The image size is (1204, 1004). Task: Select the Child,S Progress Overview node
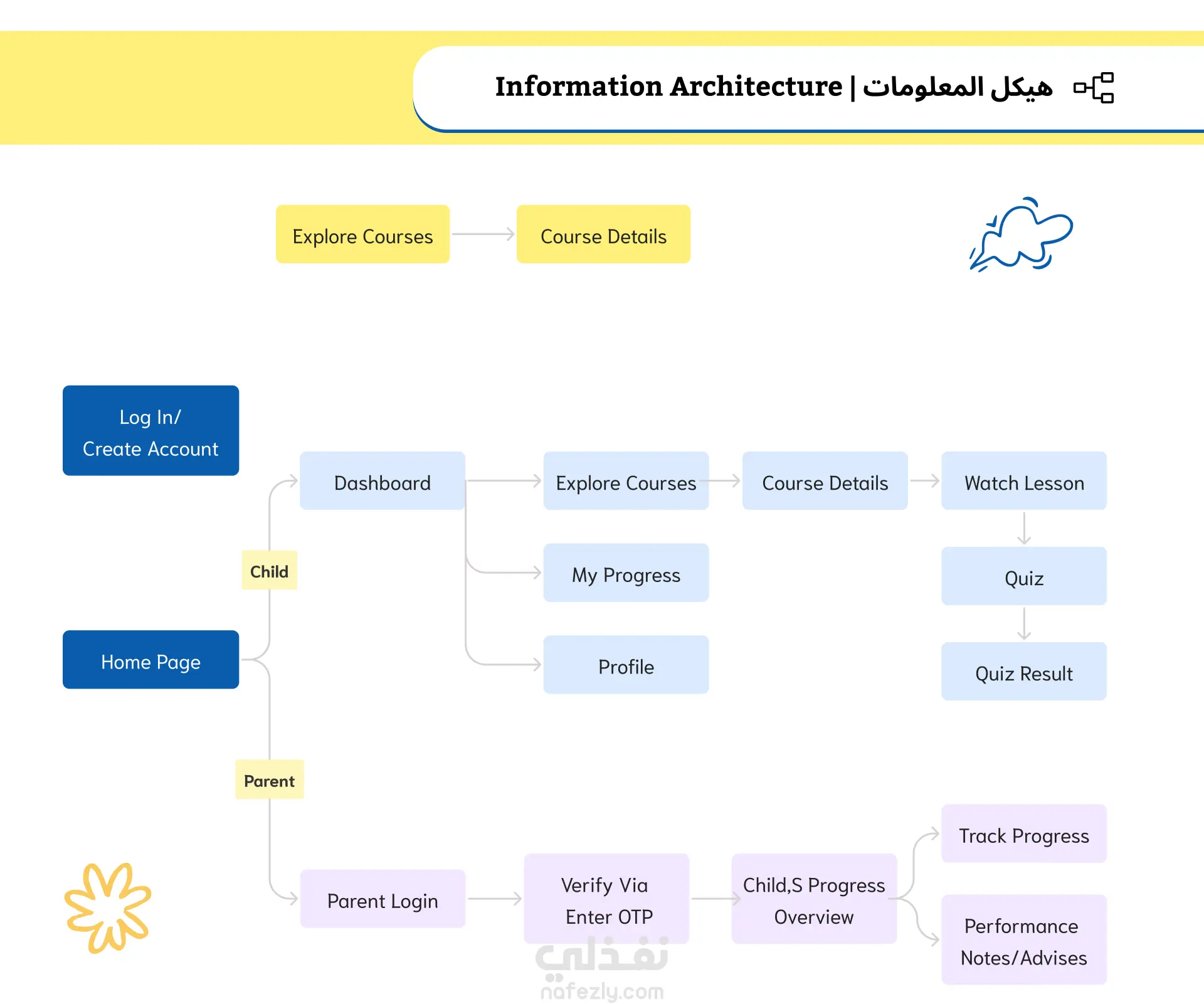tap(814, 899)
